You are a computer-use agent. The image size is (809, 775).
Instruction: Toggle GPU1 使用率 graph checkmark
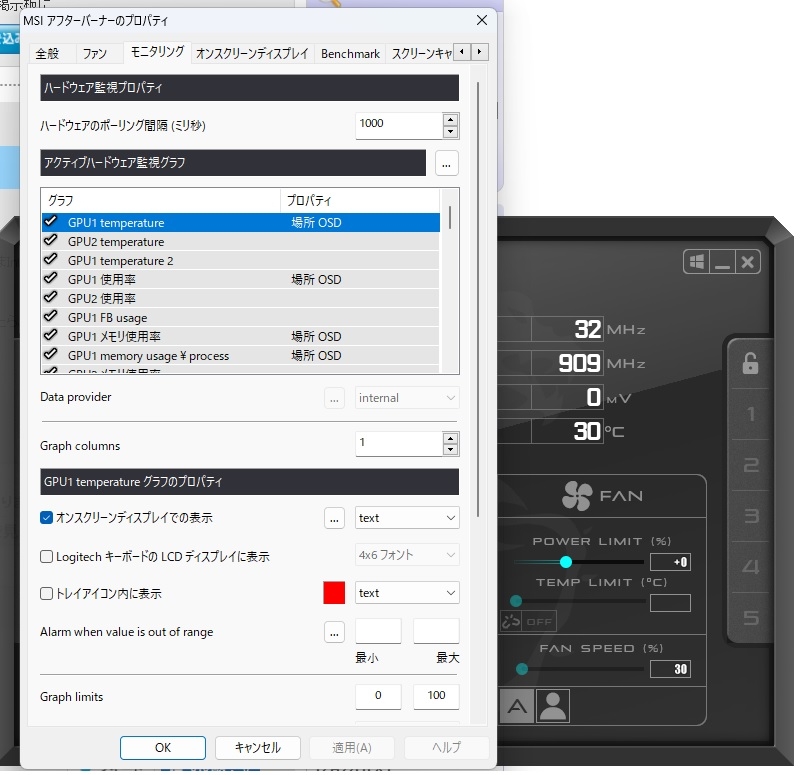point(51,279)
